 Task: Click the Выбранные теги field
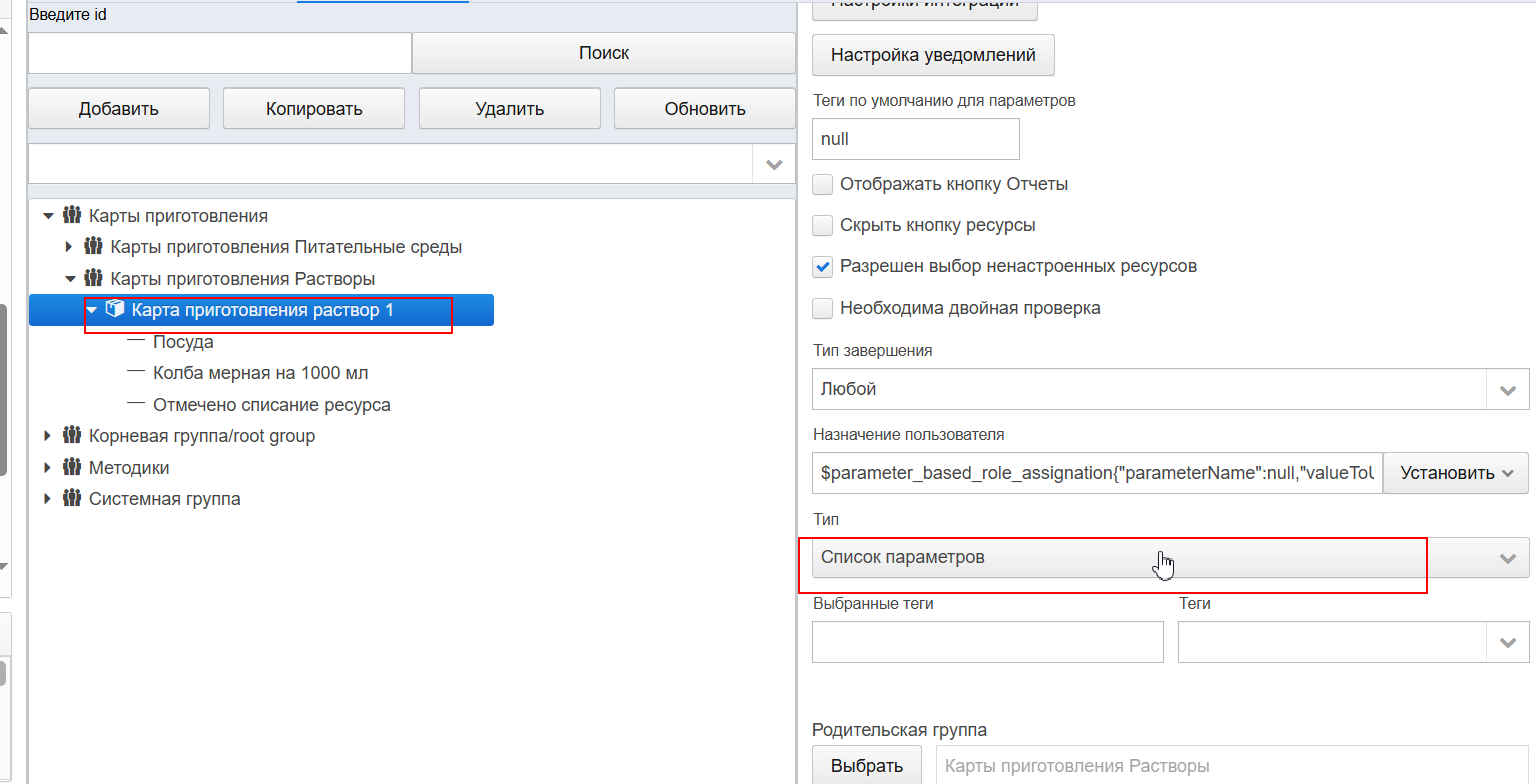[988, 642]
